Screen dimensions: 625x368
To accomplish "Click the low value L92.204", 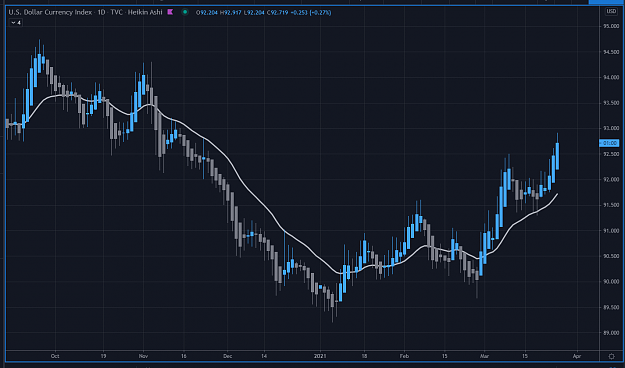I will (x=254, y=12).
